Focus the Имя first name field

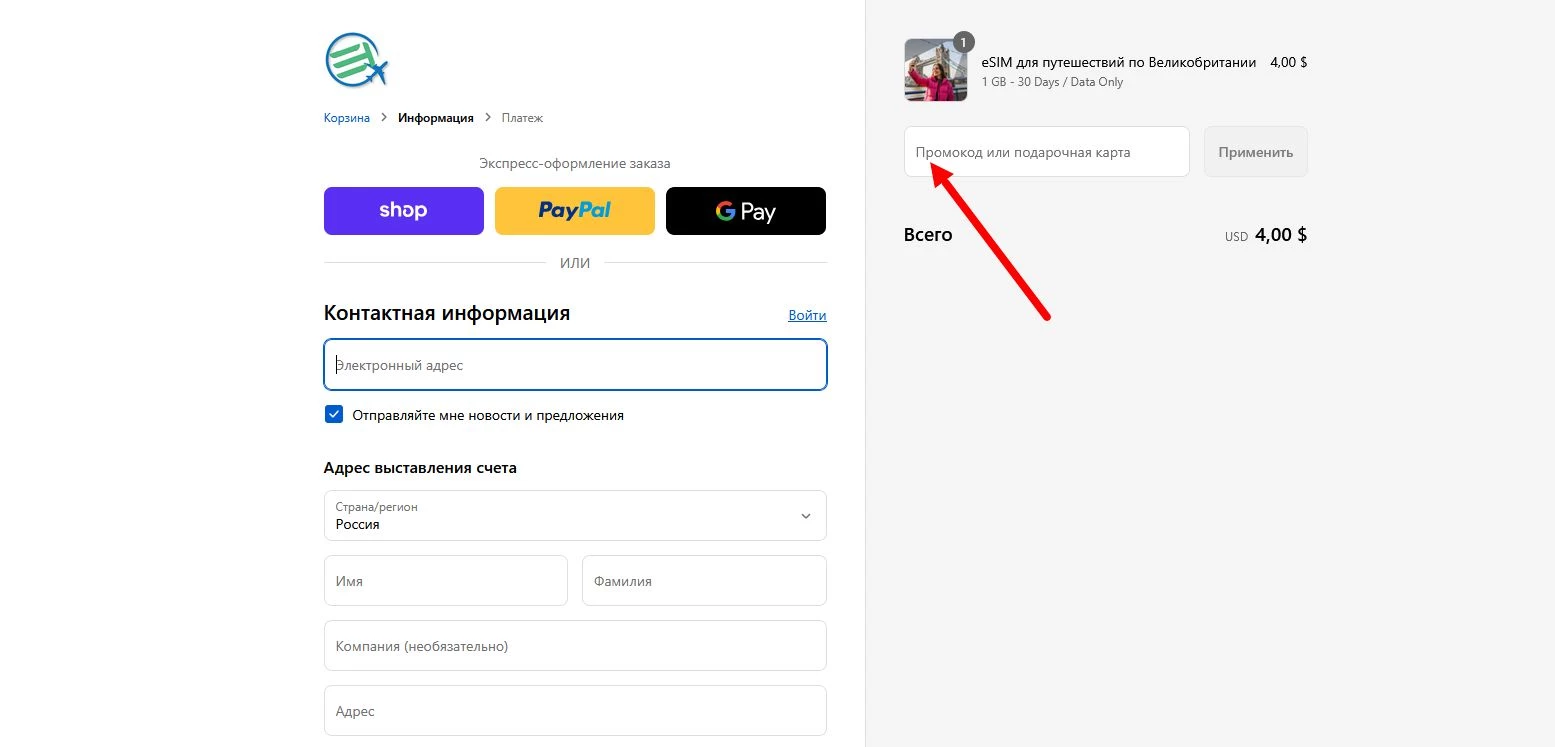[445, 581]
